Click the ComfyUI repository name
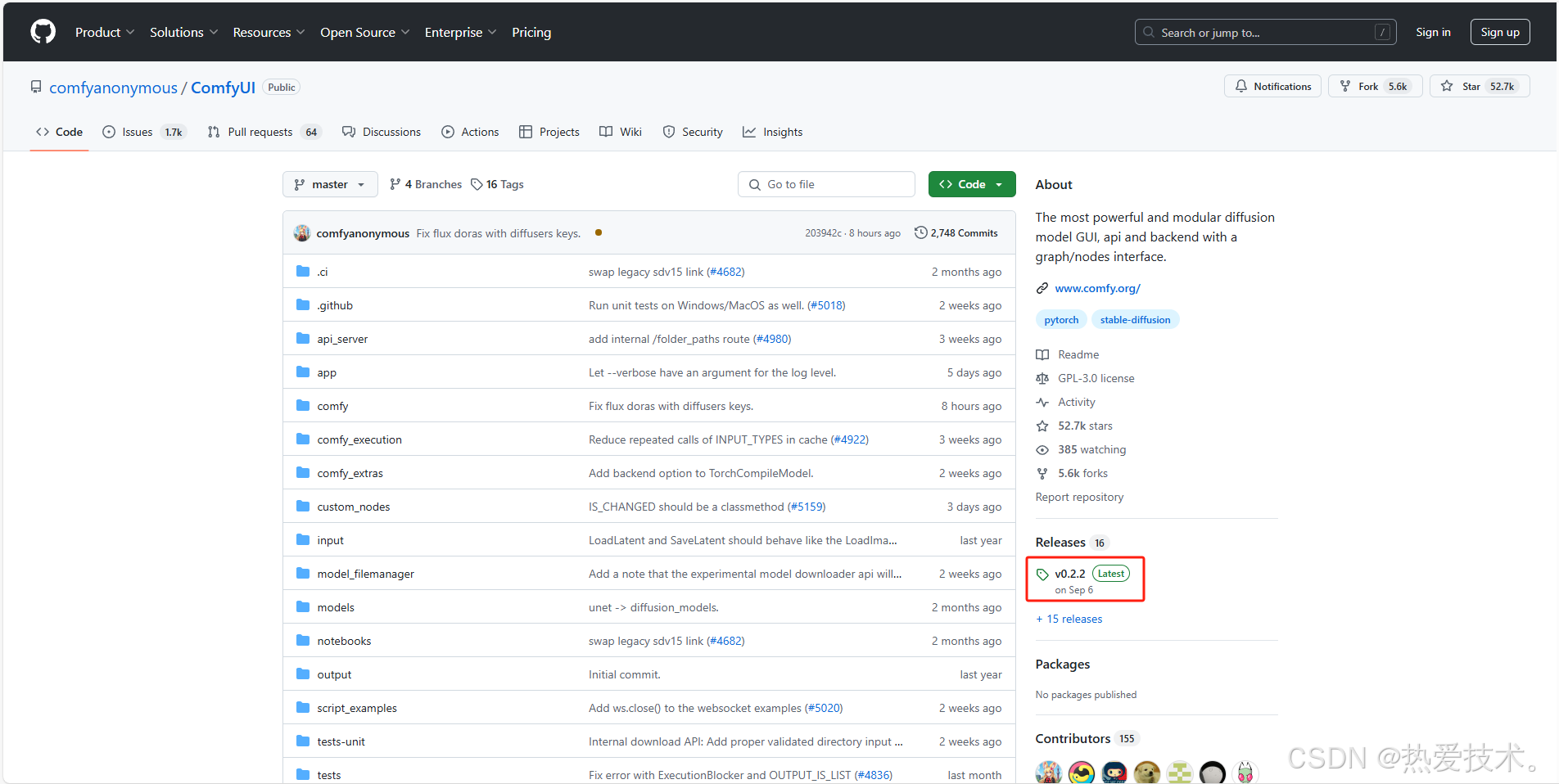This screenshot has height=784, width=1559. pos(223,88)
